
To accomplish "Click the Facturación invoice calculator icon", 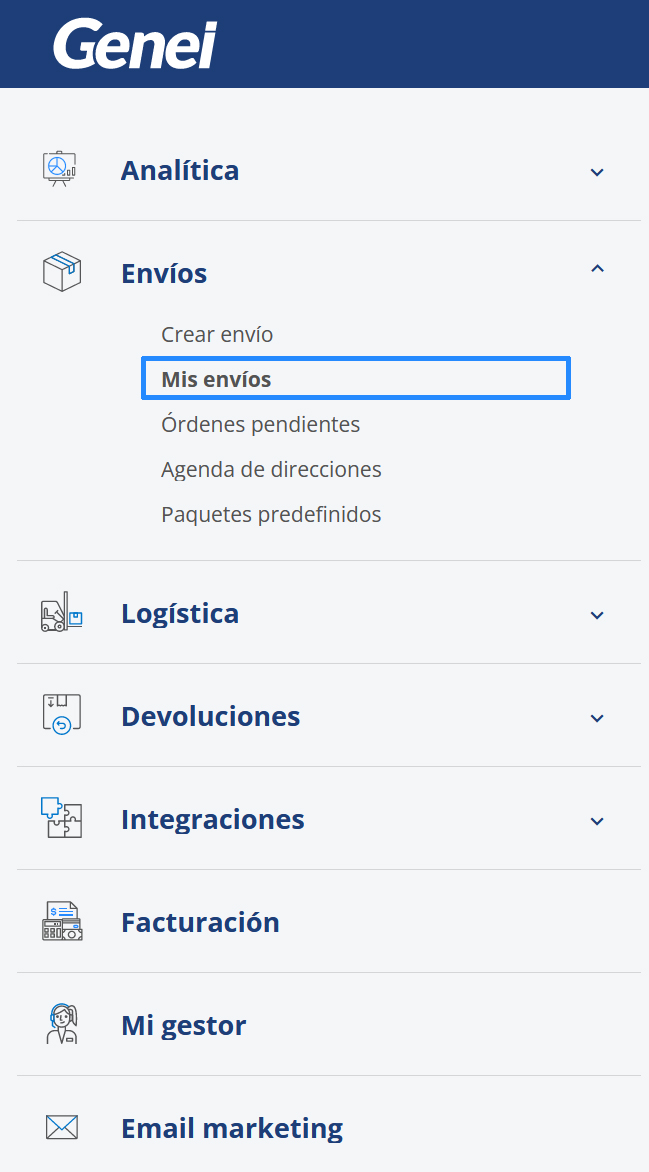I will [61, 921].
